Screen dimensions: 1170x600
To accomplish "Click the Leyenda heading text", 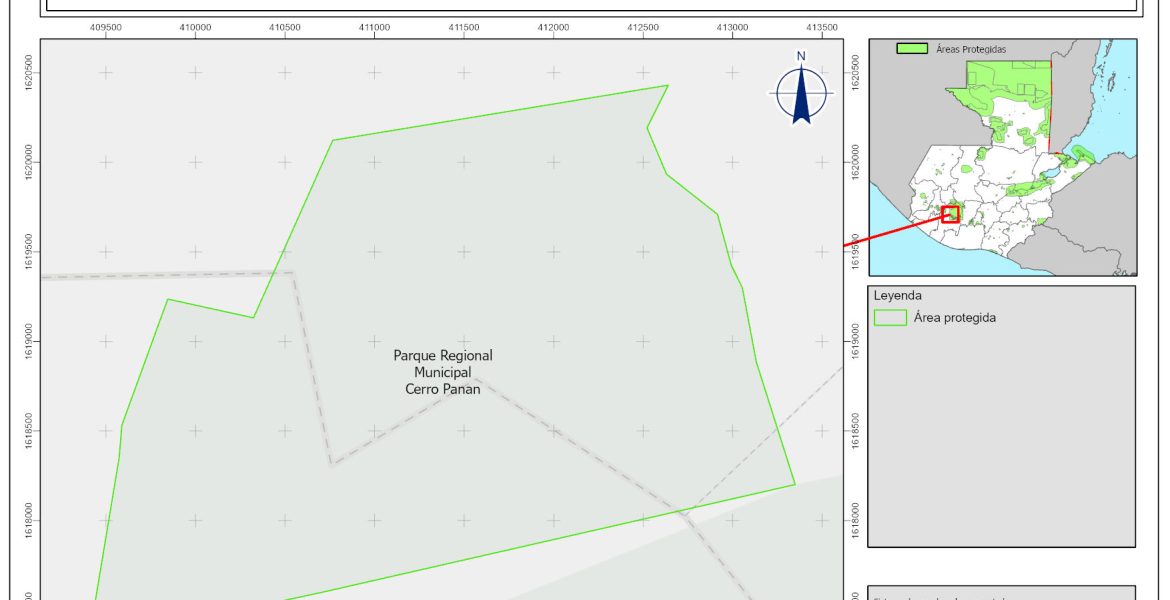I will click(x=897, y=296).
